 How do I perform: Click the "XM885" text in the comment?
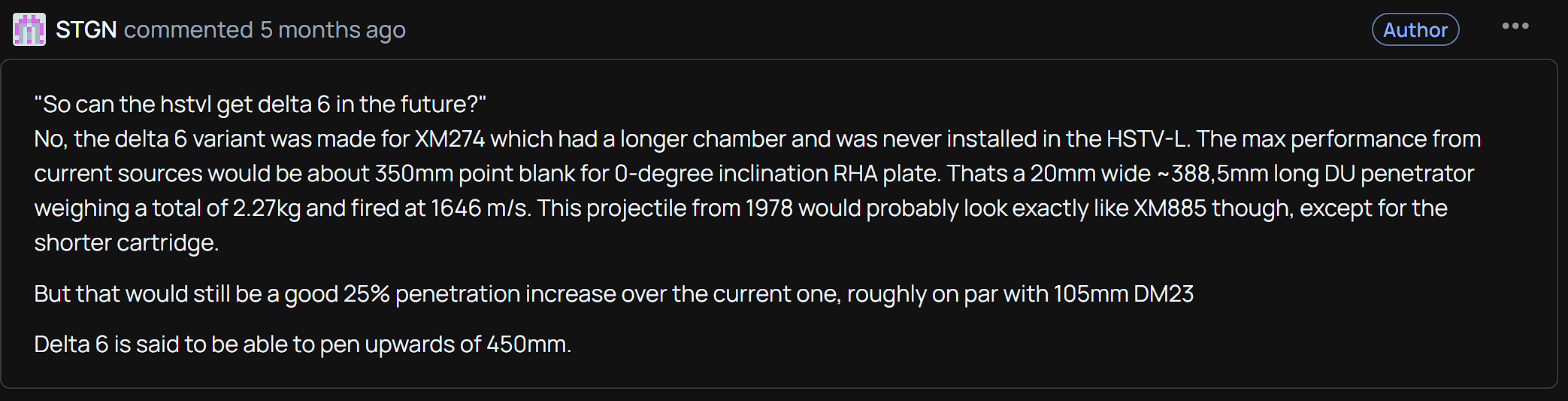point(1170,208)
